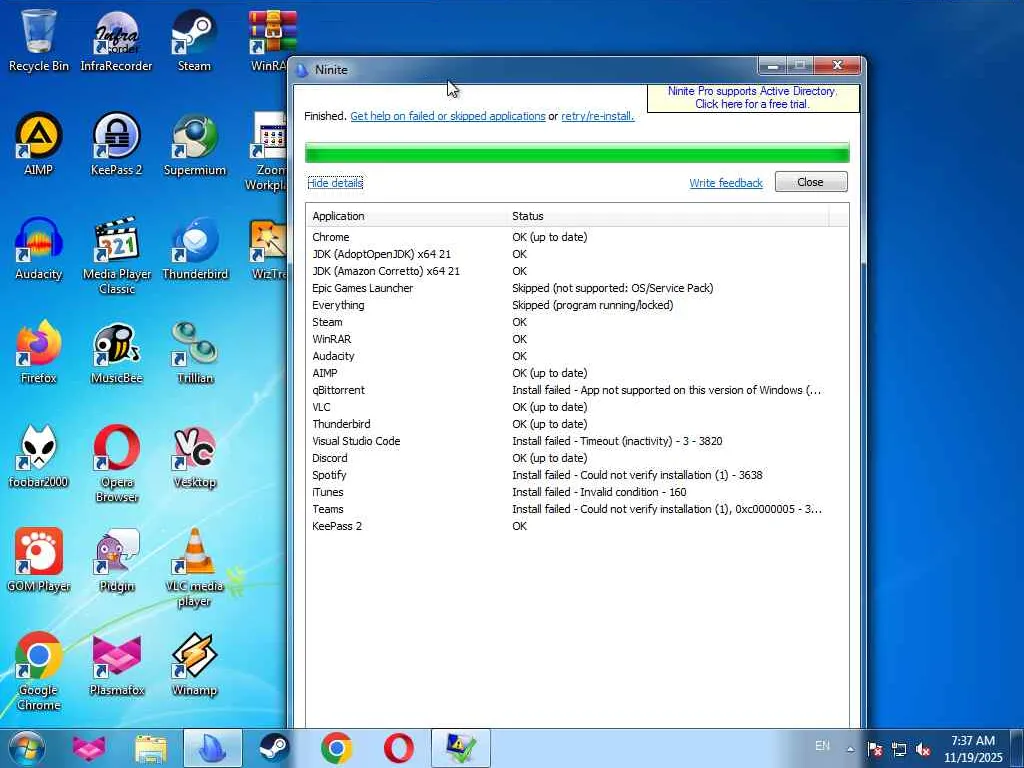Select the qBittorrent row
Viewport: 1024px width, 768px height.
click(x=577, y=390)
